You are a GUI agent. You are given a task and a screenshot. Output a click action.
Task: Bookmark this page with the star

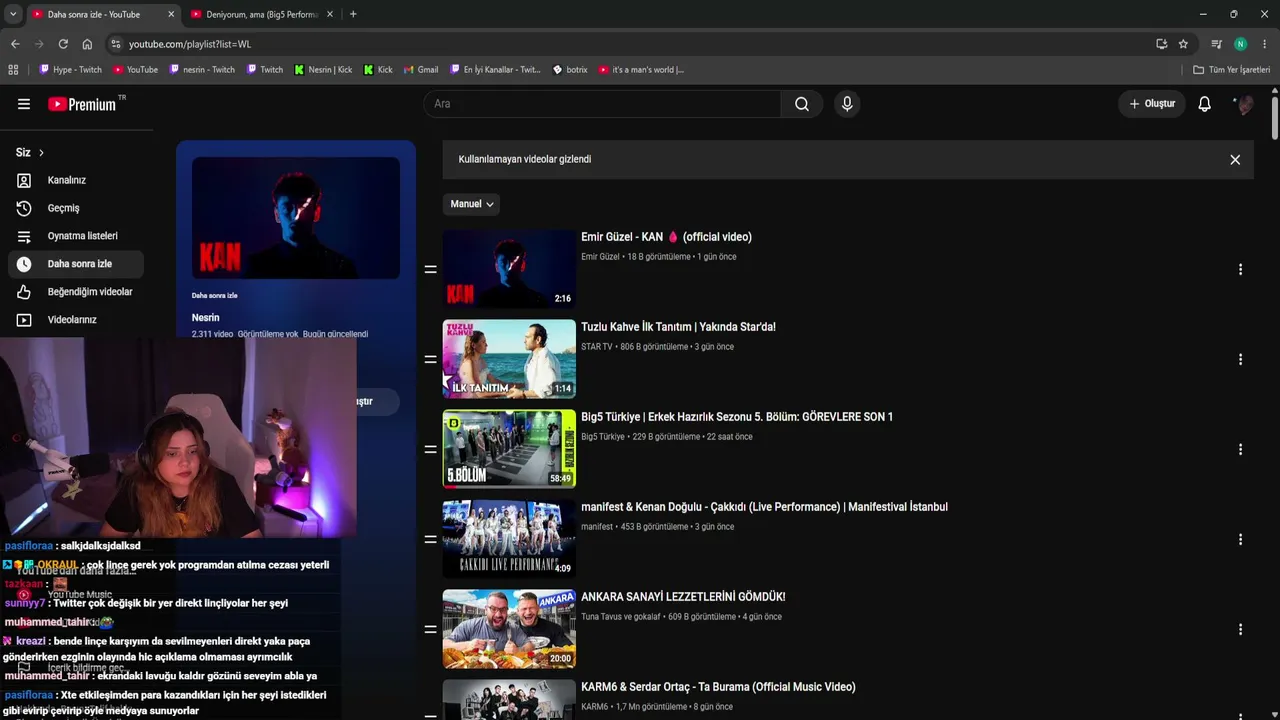coord(1183,44)
